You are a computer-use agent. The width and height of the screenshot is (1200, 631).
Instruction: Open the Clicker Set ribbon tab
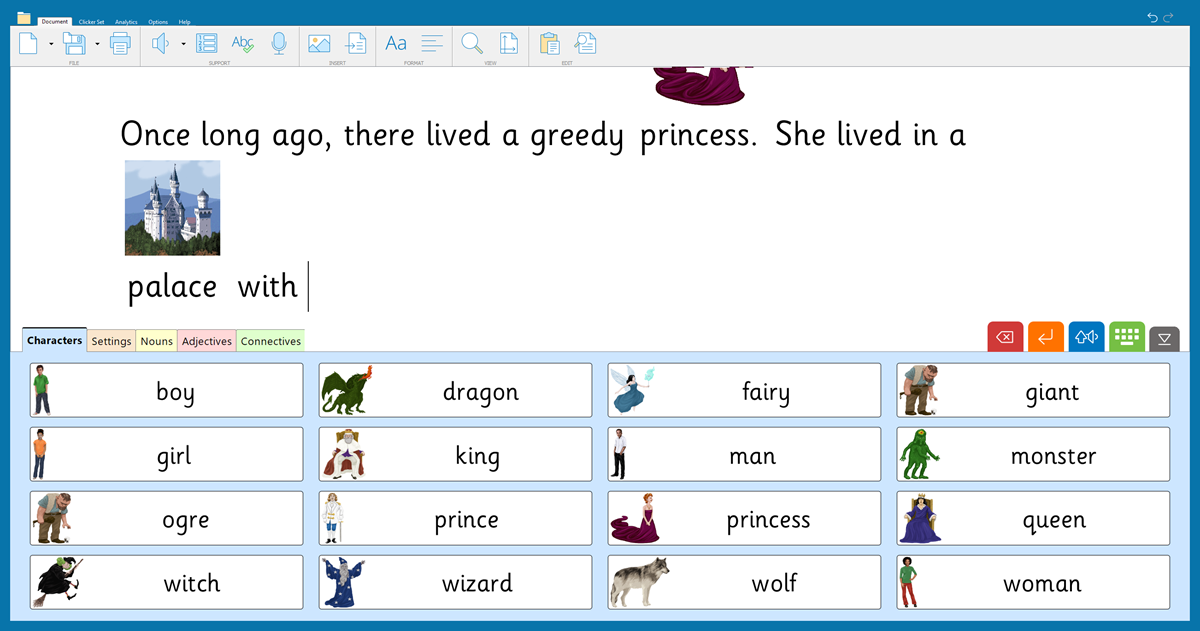click(x=91, y=21)
